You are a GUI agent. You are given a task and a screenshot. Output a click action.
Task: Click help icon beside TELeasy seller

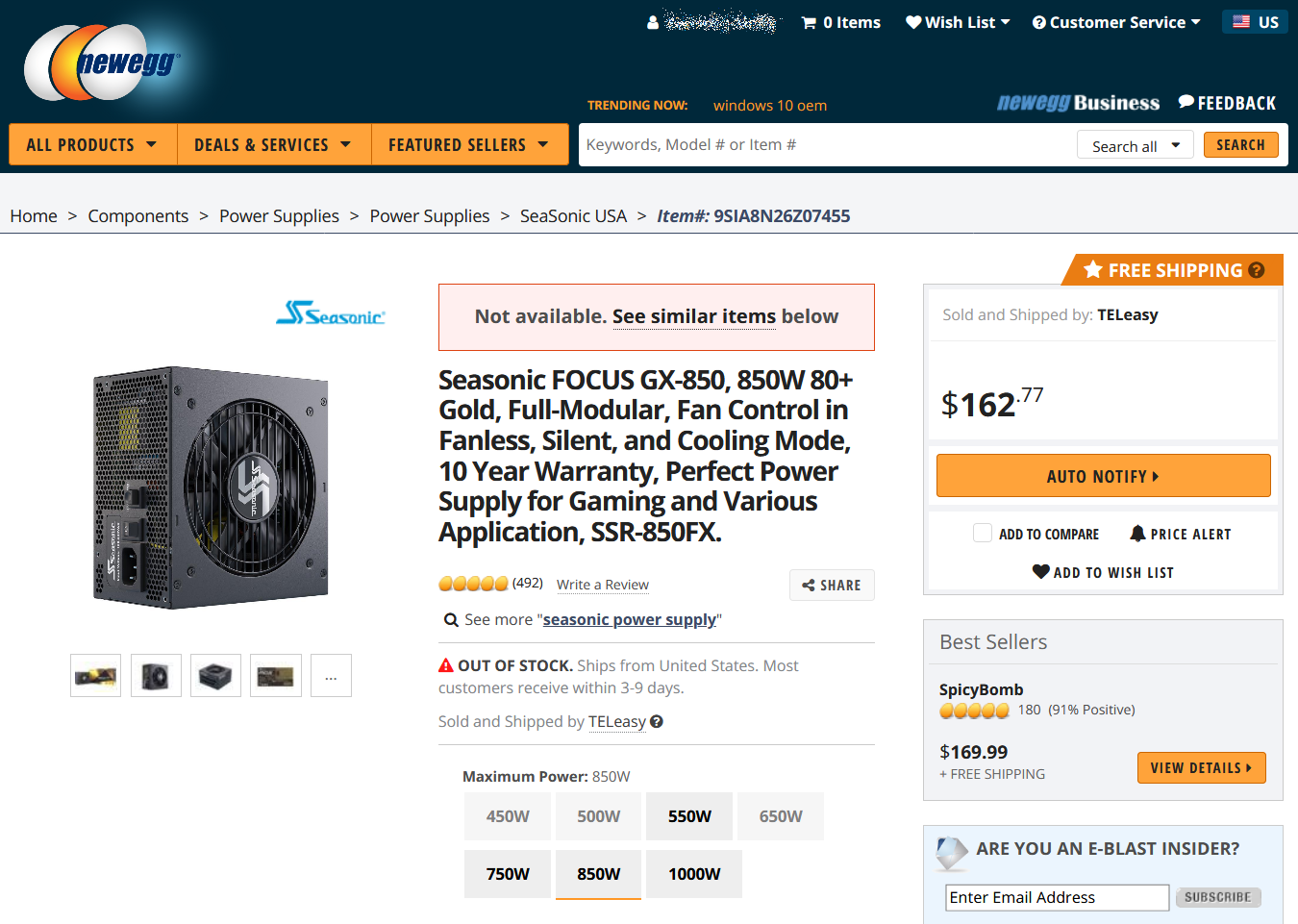[x=657, y=722]
